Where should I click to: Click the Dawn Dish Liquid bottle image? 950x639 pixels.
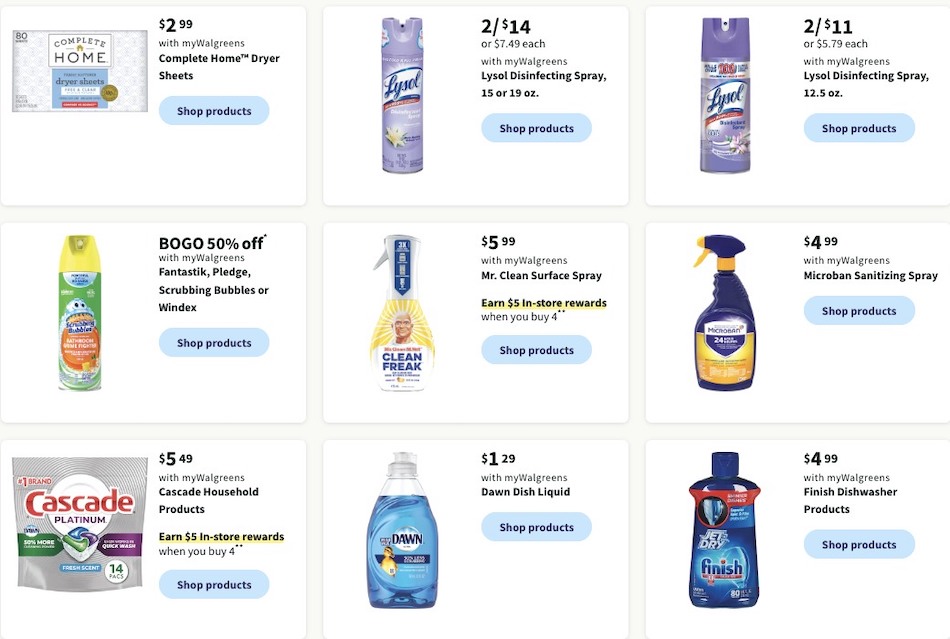coord(402,530)
